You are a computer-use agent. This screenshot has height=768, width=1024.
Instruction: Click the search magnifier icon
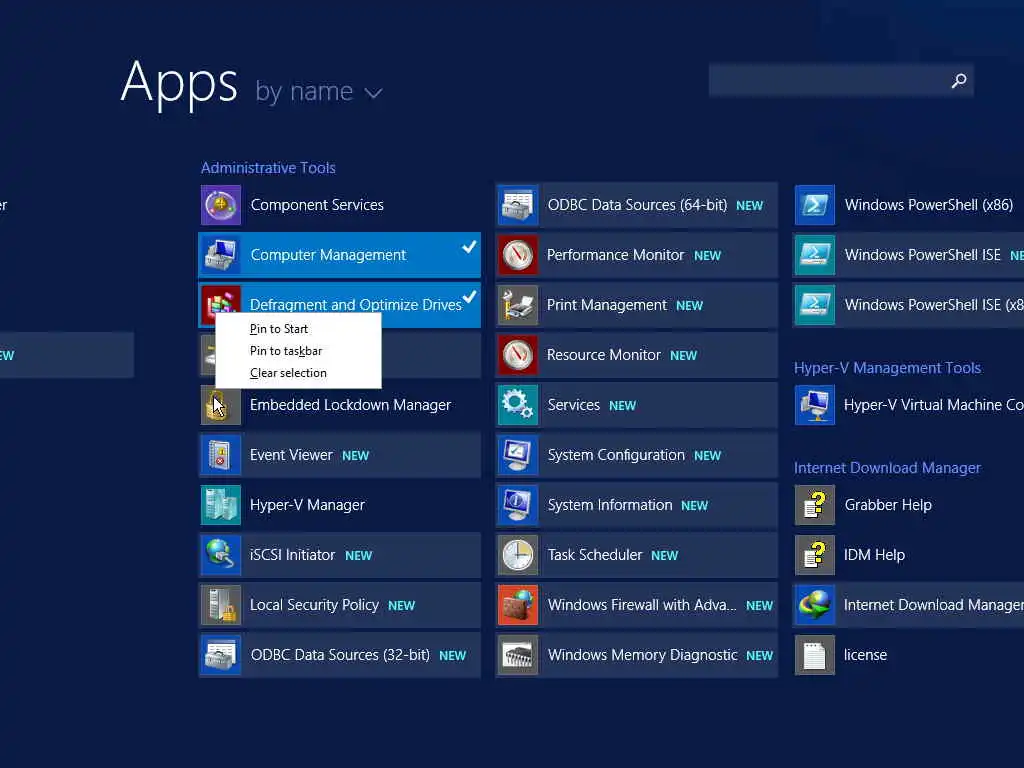[959, 80]
